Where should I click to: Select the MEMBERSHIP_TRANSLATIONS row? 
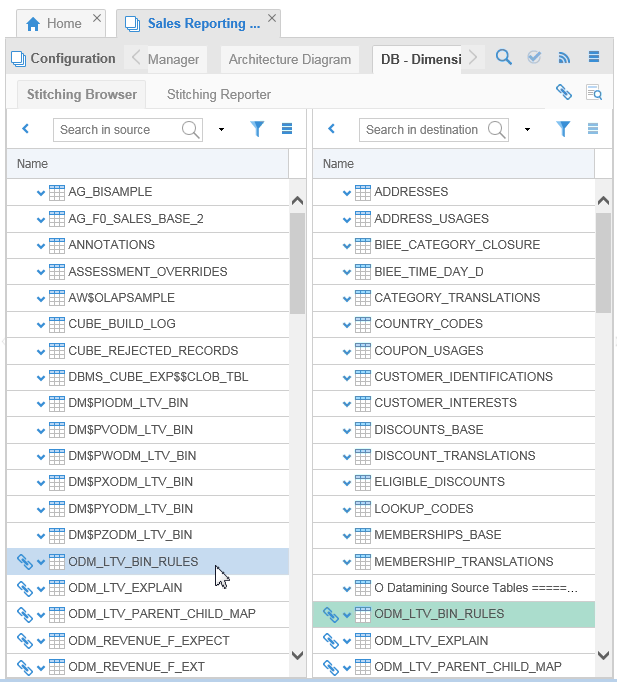[x=454, y=562]
